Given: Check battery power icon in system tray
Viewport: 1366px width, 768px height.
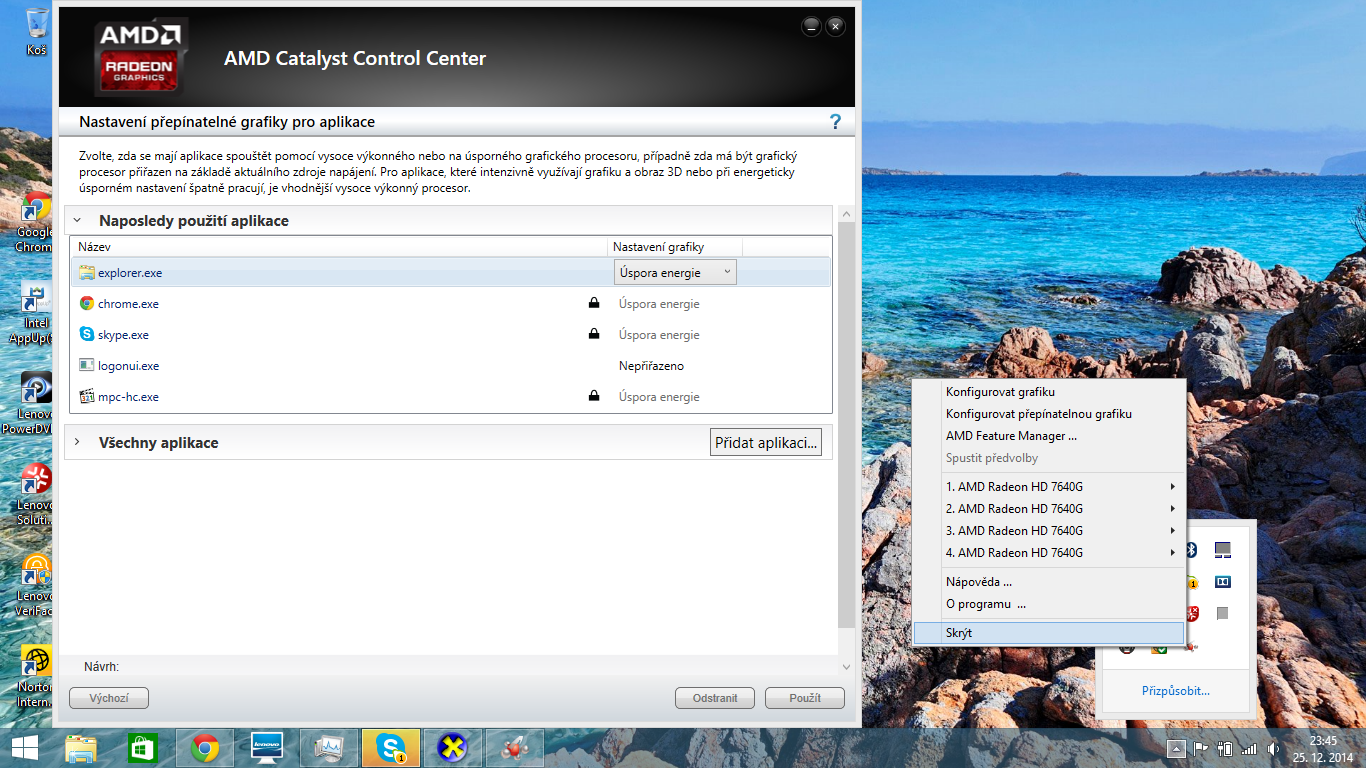Looking at the screenshot, I should (1224, 748).
